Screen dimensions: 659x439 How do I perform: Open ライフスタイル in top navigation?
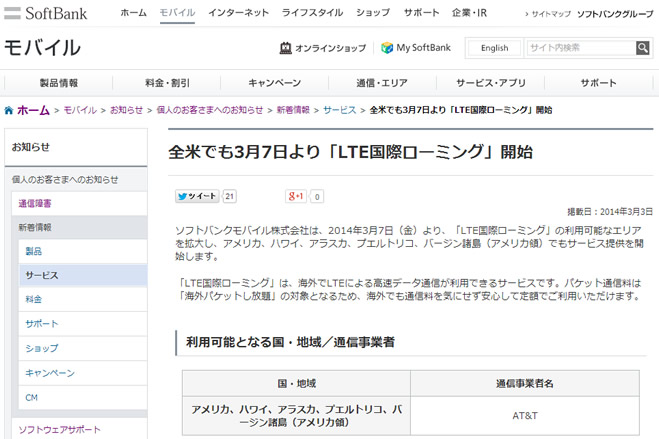pyautogui.click(x=312, y=13)
